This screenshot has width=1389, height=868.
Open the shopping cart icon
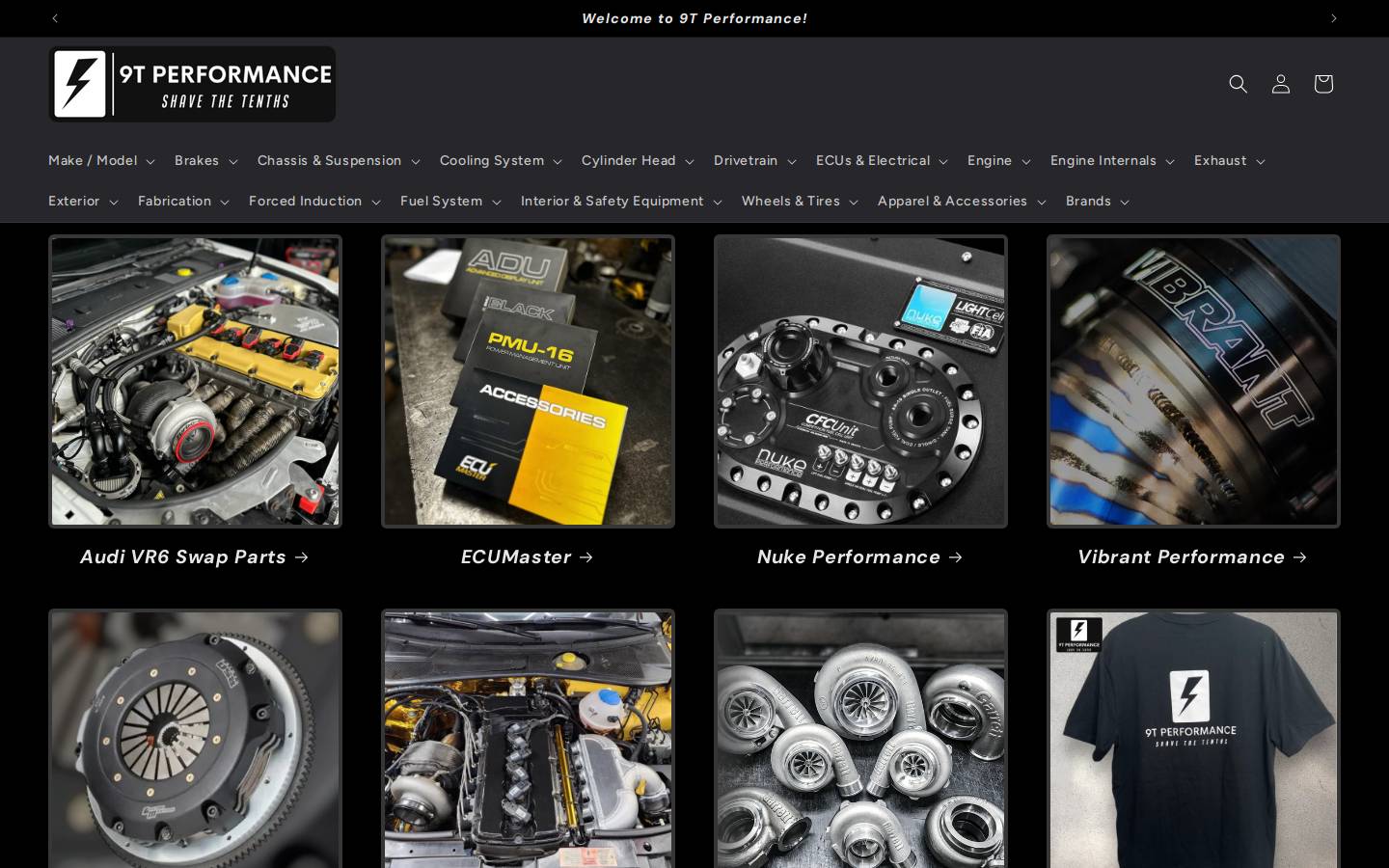tap(1322, 84)
